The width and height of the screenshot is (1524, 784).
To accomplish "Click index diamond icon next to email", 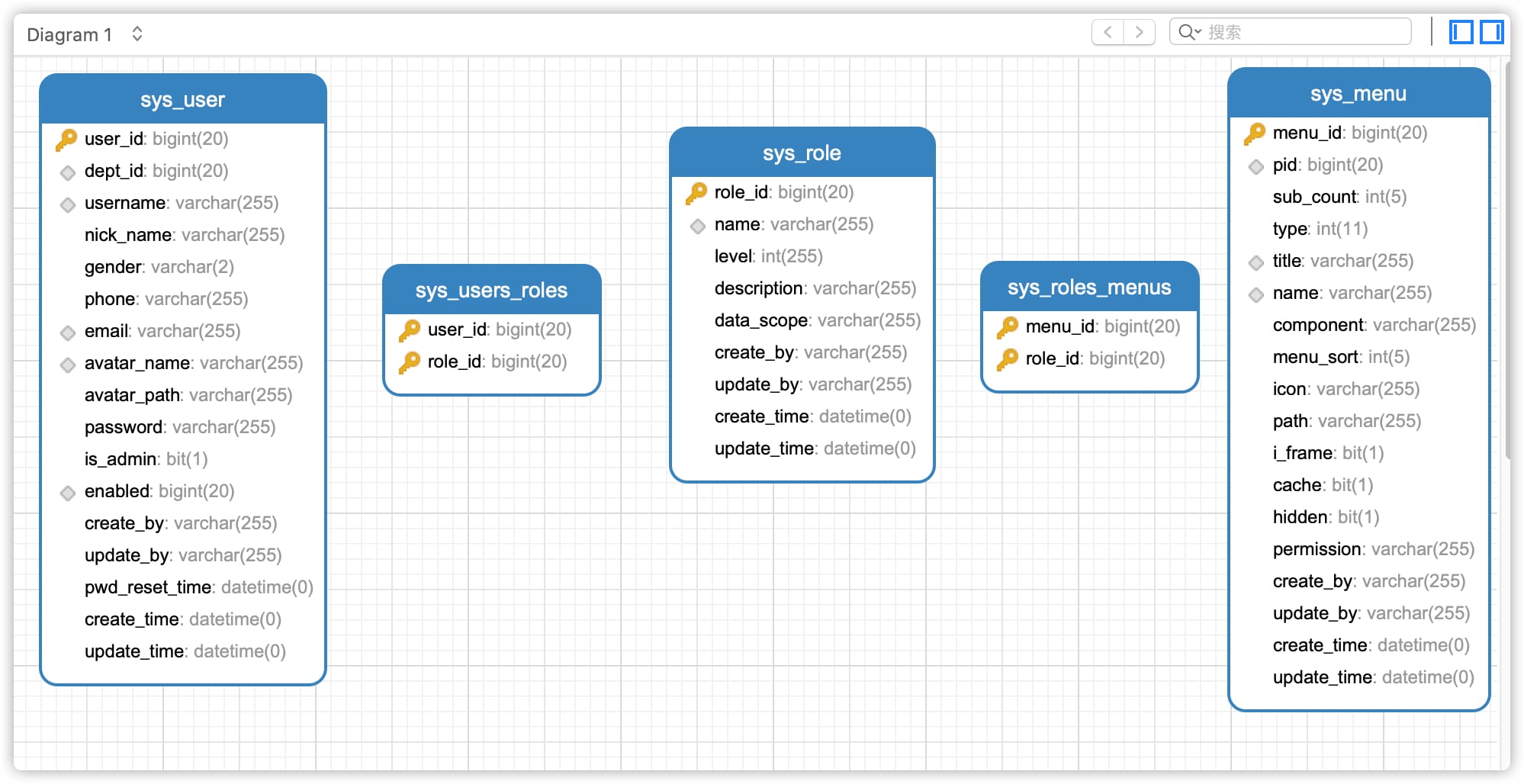I will coord(68,333).
